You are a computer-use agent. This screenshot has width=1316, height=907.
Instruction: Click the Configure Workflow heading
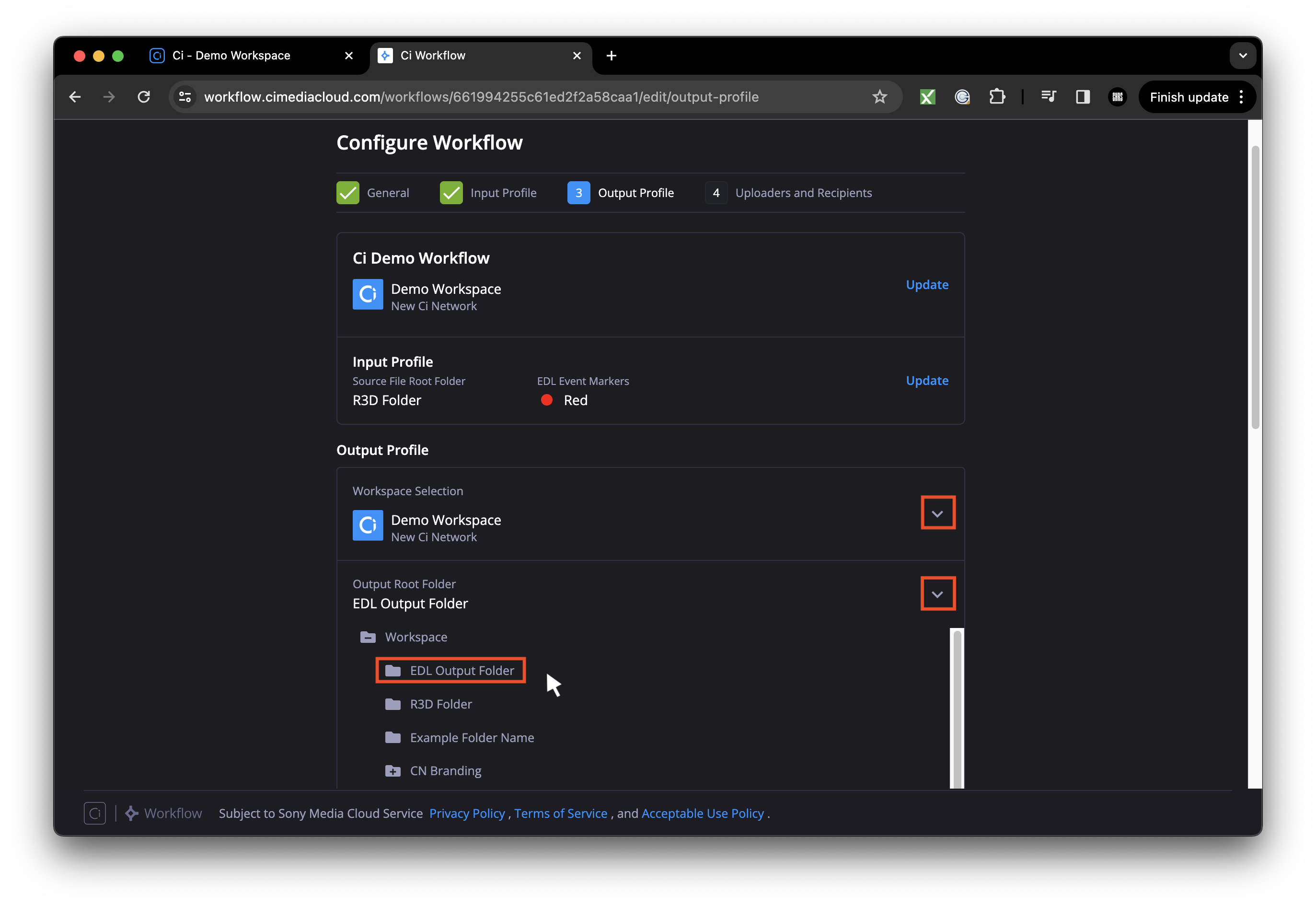(x=429, y=143)
